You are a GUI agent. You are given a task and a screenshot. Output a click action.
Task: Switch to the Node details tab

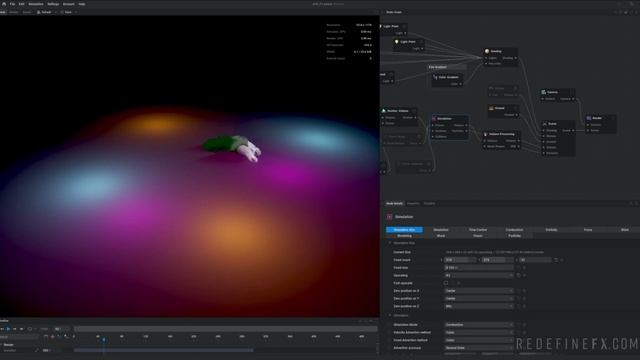coord(394,203)
